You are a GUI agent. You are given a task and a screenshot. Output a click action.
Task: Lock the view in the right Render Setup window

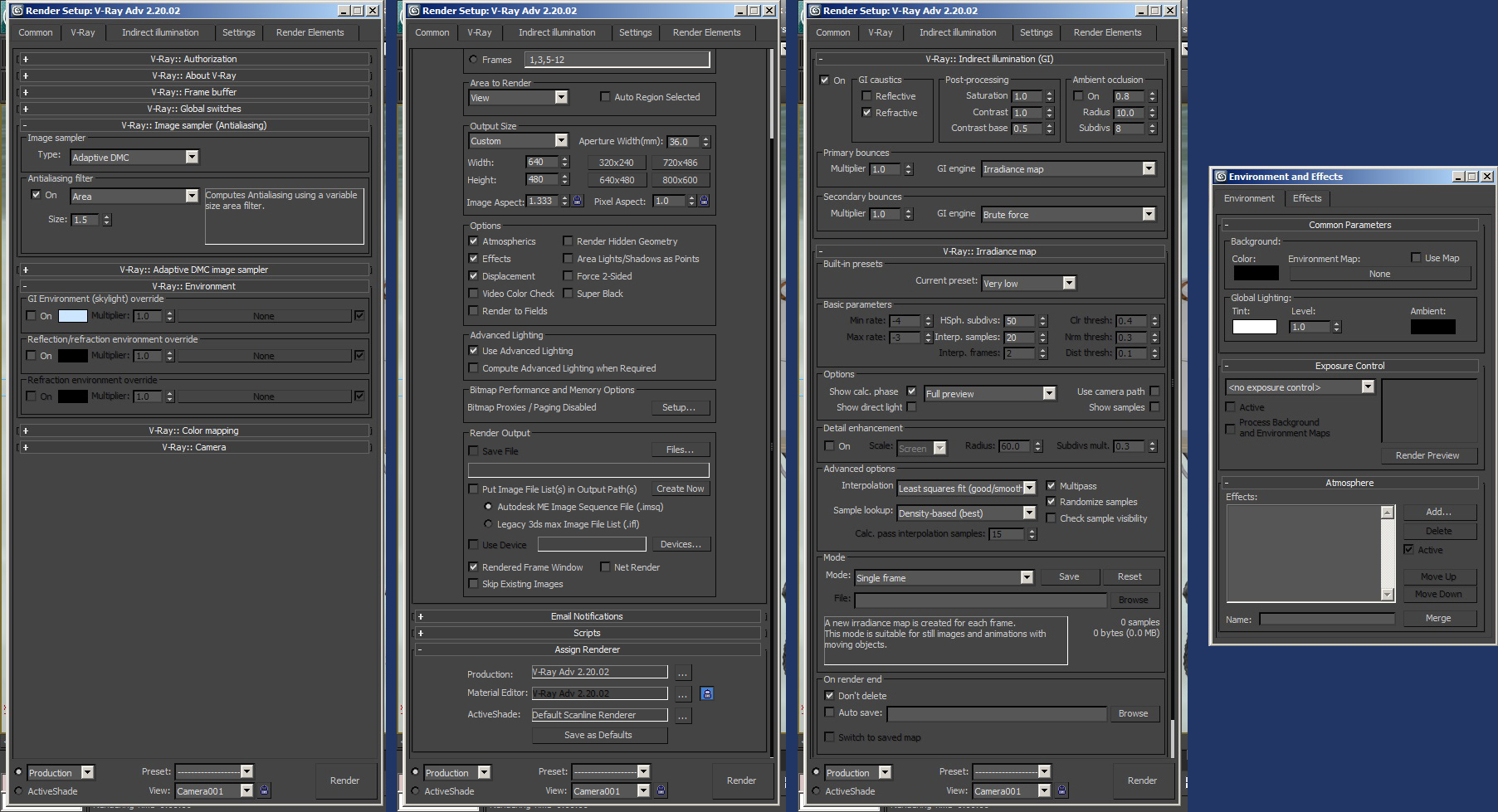[1062, 790]
